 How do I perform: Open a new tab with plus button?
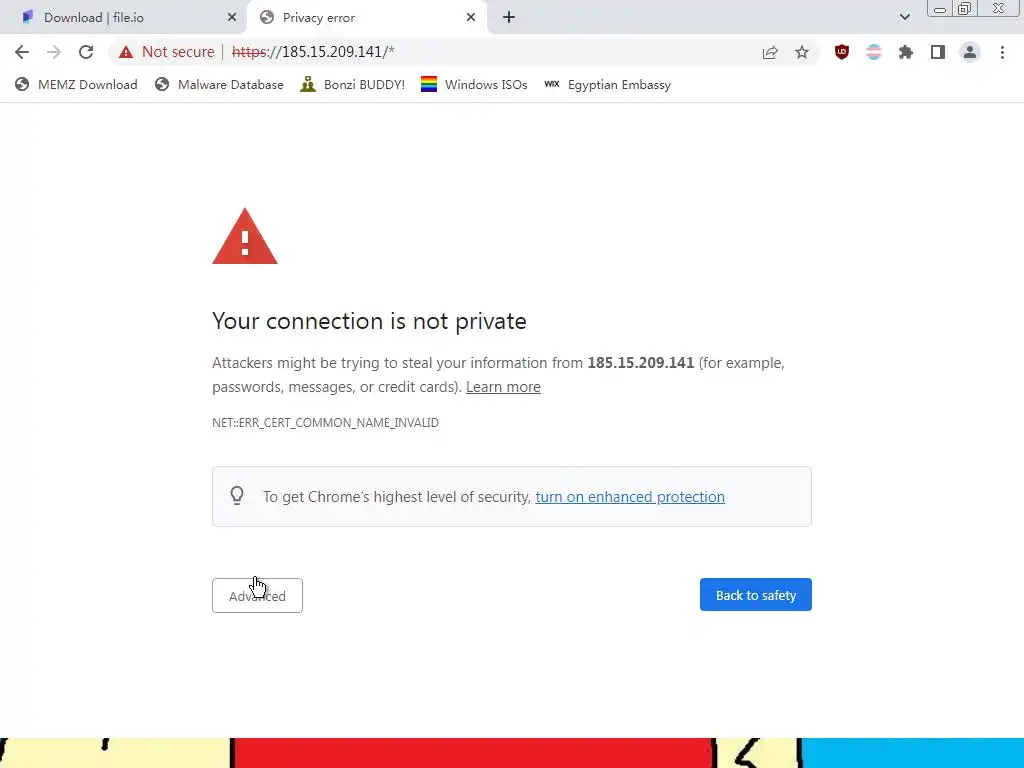pos(509,18)
